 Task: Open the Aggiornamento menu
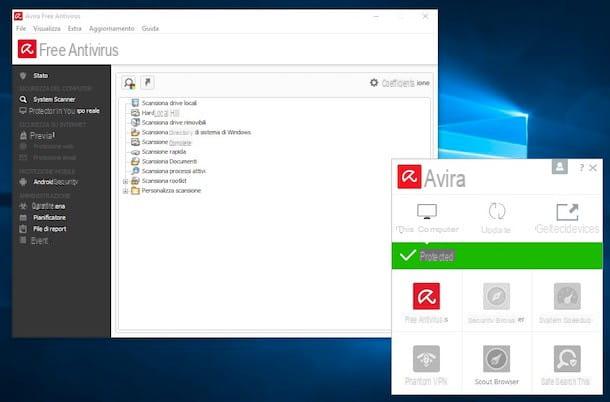(112, 28)
